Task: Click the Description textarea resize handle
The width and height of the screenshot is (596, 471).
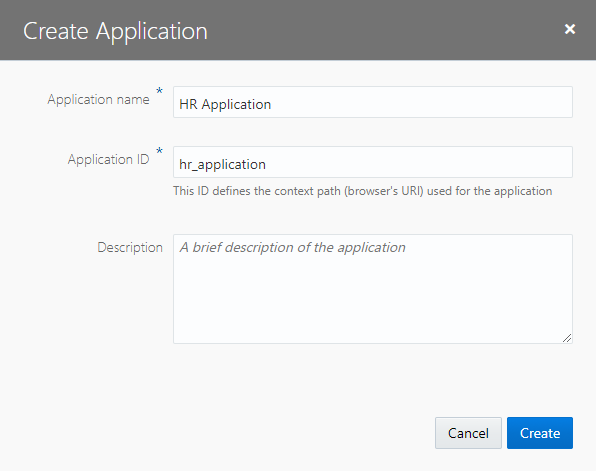Action: [x=567, y=338]
